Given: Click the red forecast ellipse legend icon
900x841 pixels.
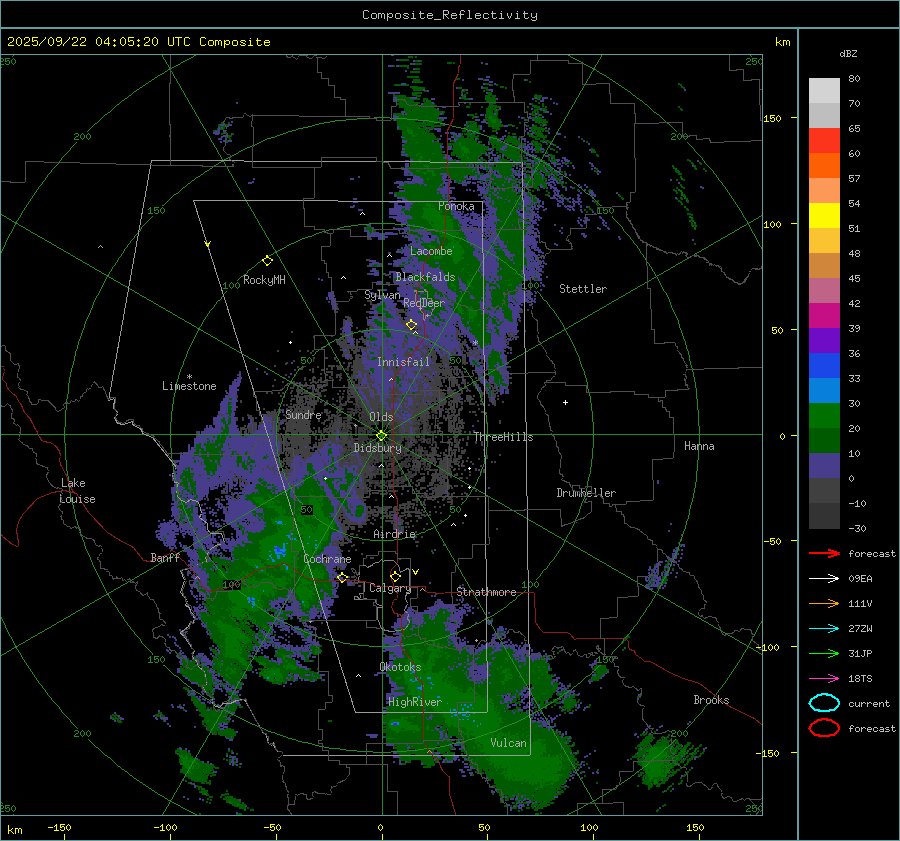Looking at the screenshot, I should (824, 728).
